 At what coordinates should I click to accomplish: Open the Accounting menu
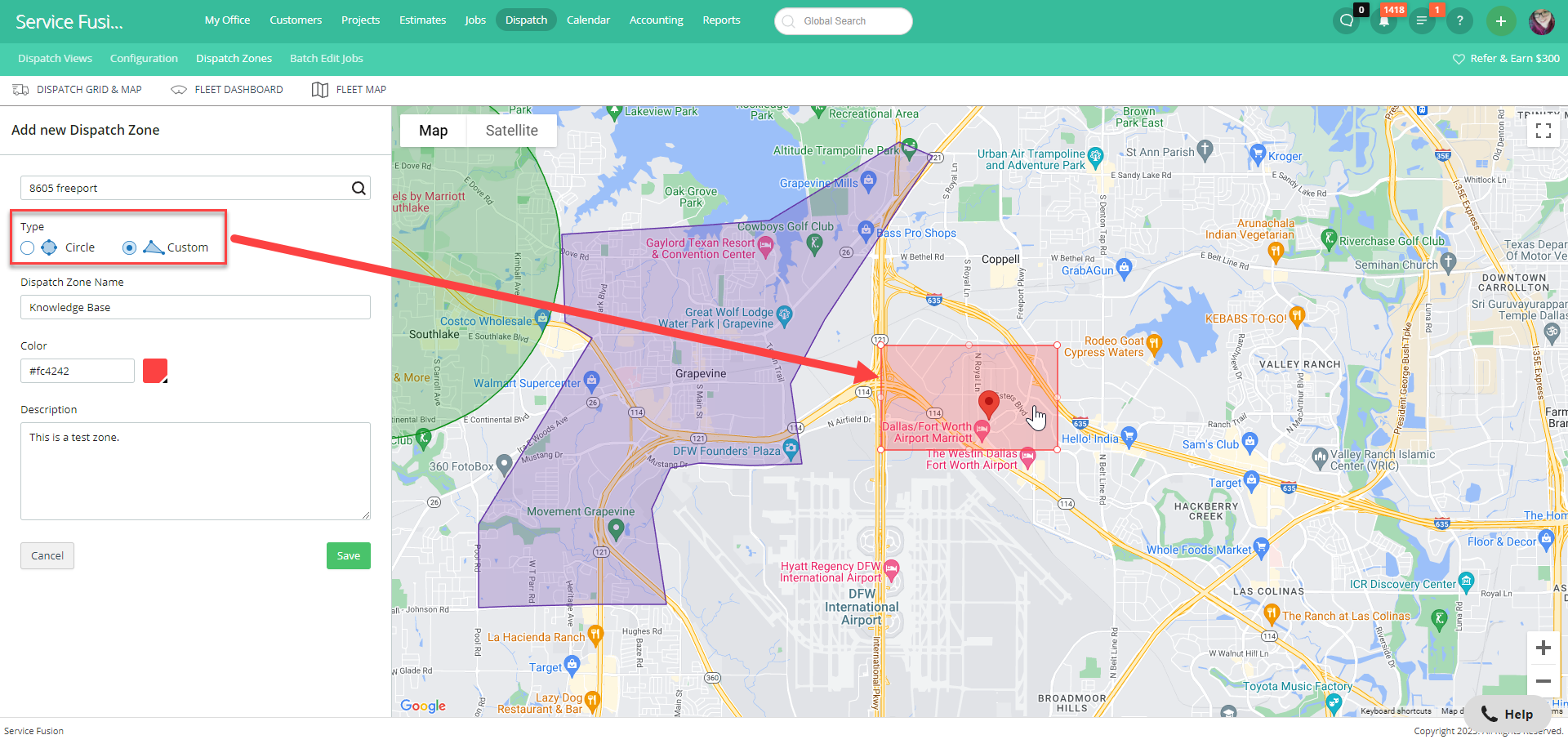click(x=656, y=20)
